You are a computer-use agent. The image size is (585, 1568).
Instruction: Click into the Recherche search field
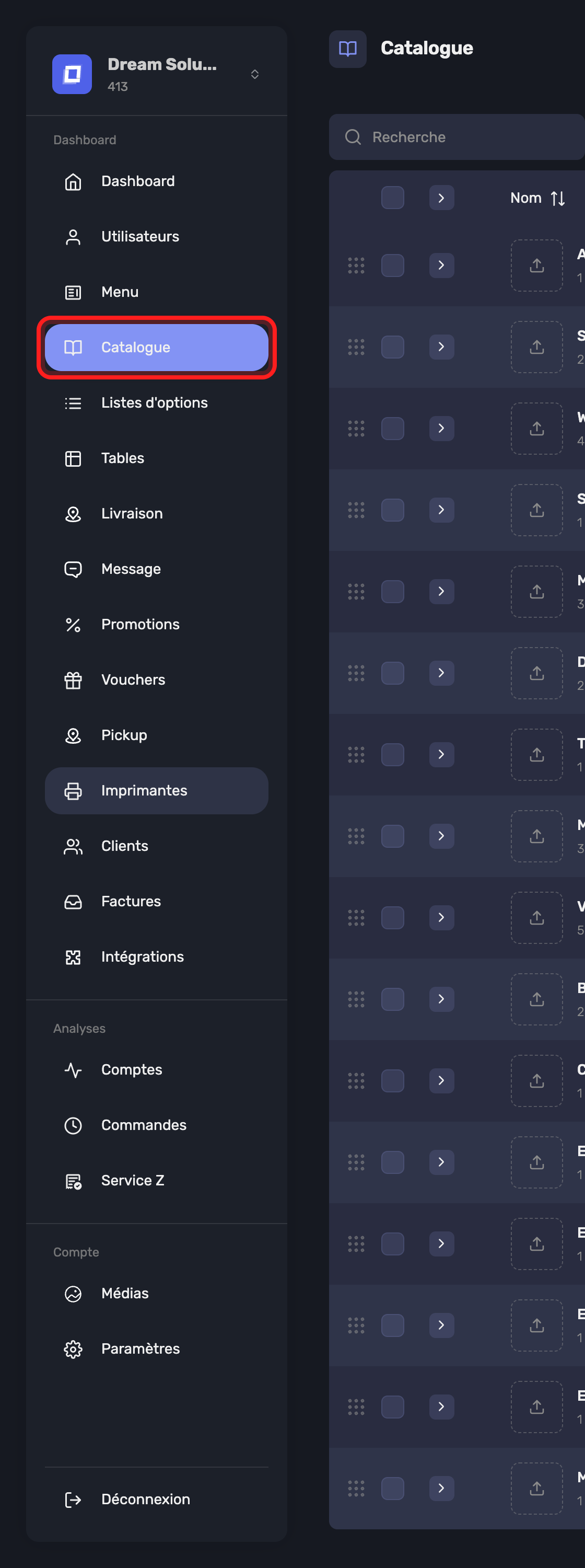tap(457, 137)
